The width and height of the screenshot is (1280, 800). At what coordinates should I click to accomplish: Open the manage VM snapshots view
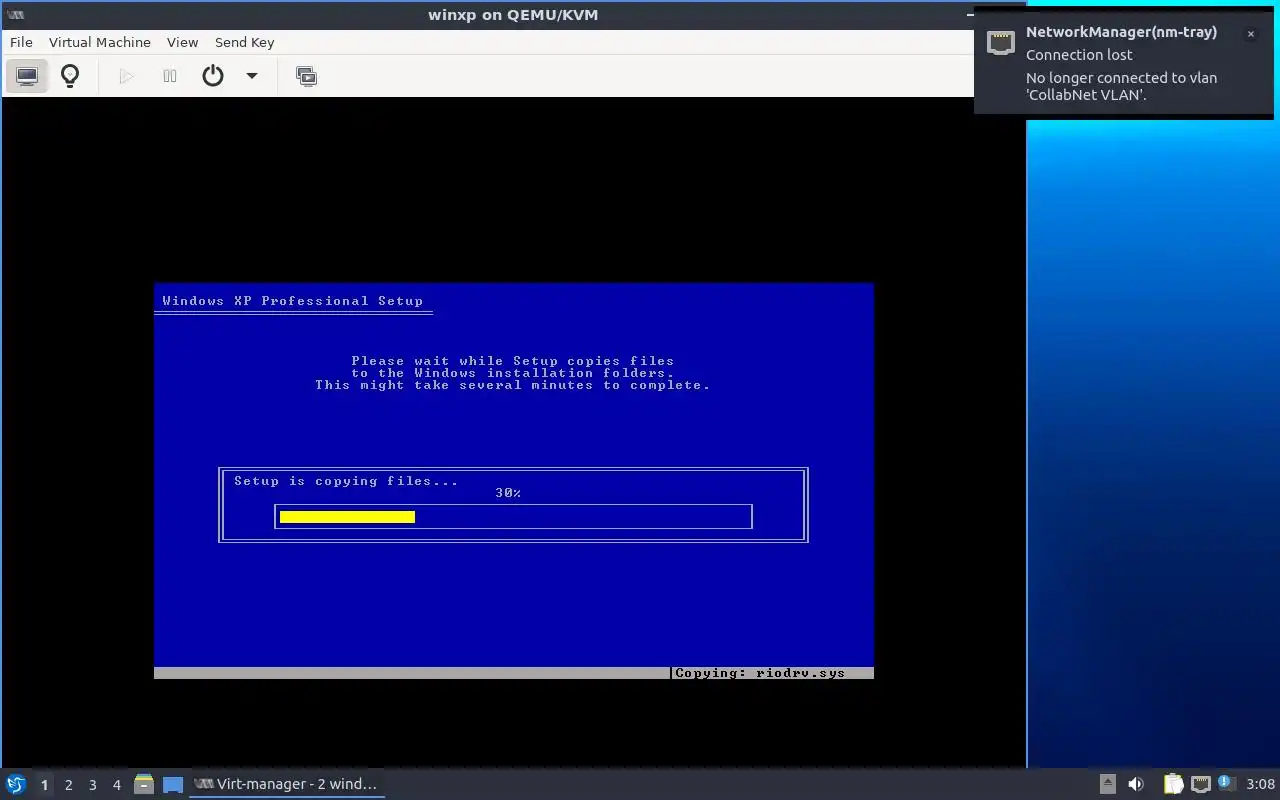click(306, 76)
